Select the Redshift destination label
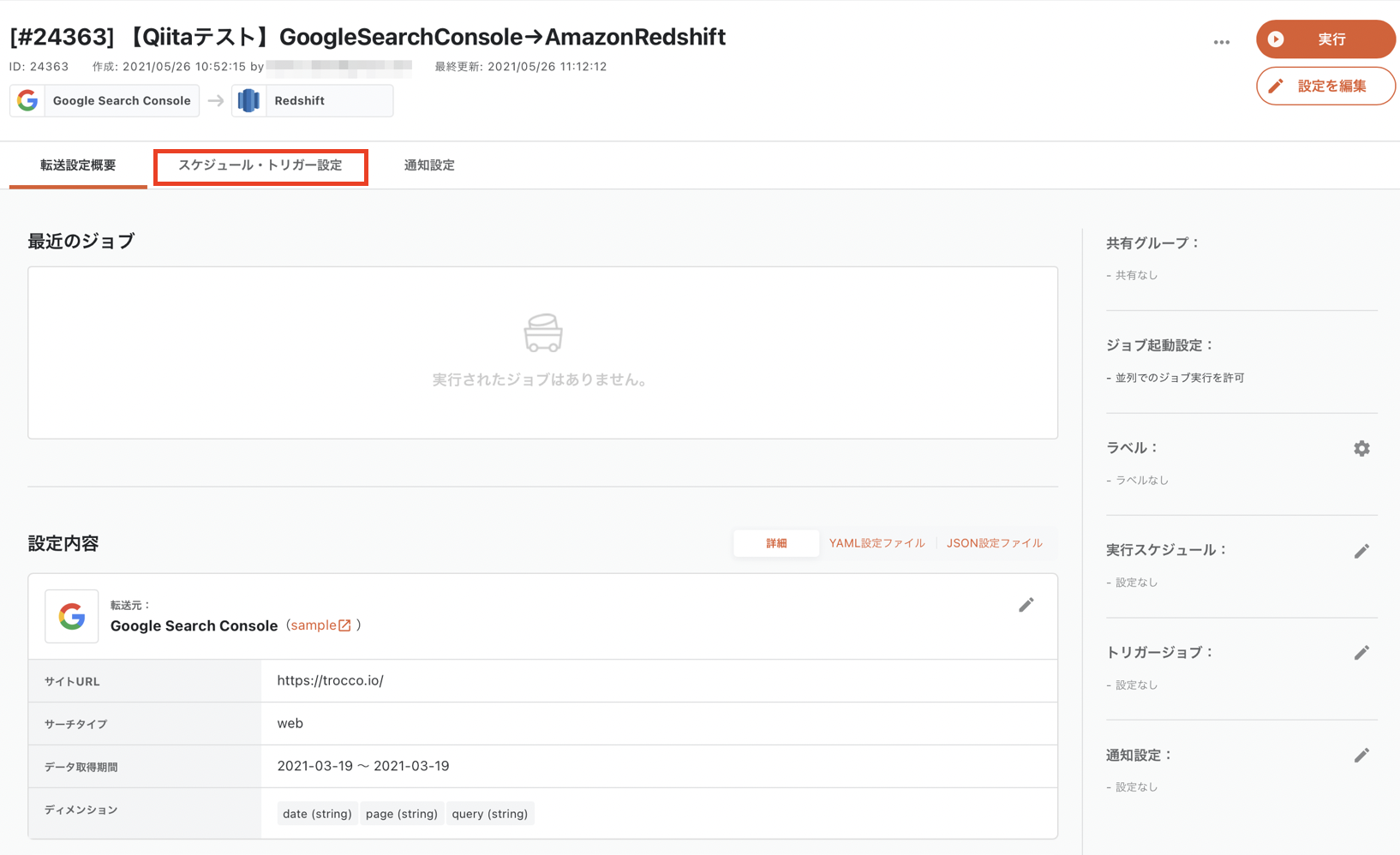Screen dimensions: 1400x855 [299, 100]
